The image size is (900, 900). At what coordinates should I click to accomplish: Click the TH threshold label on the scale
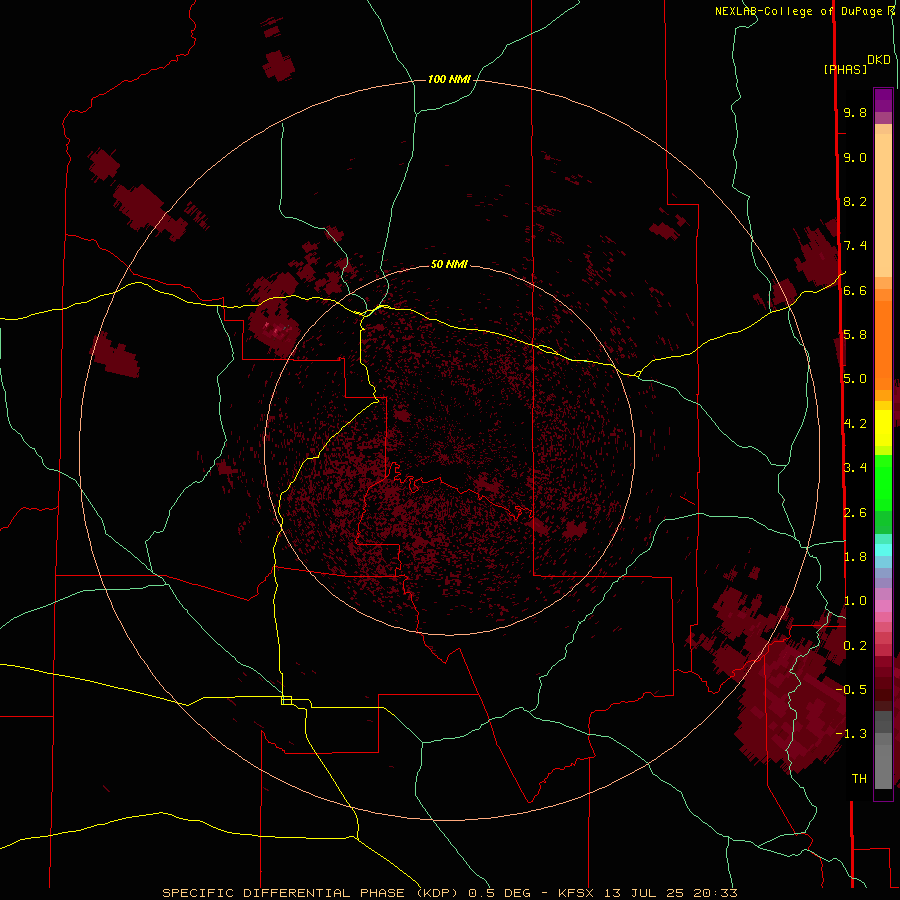tap(859, 779)
